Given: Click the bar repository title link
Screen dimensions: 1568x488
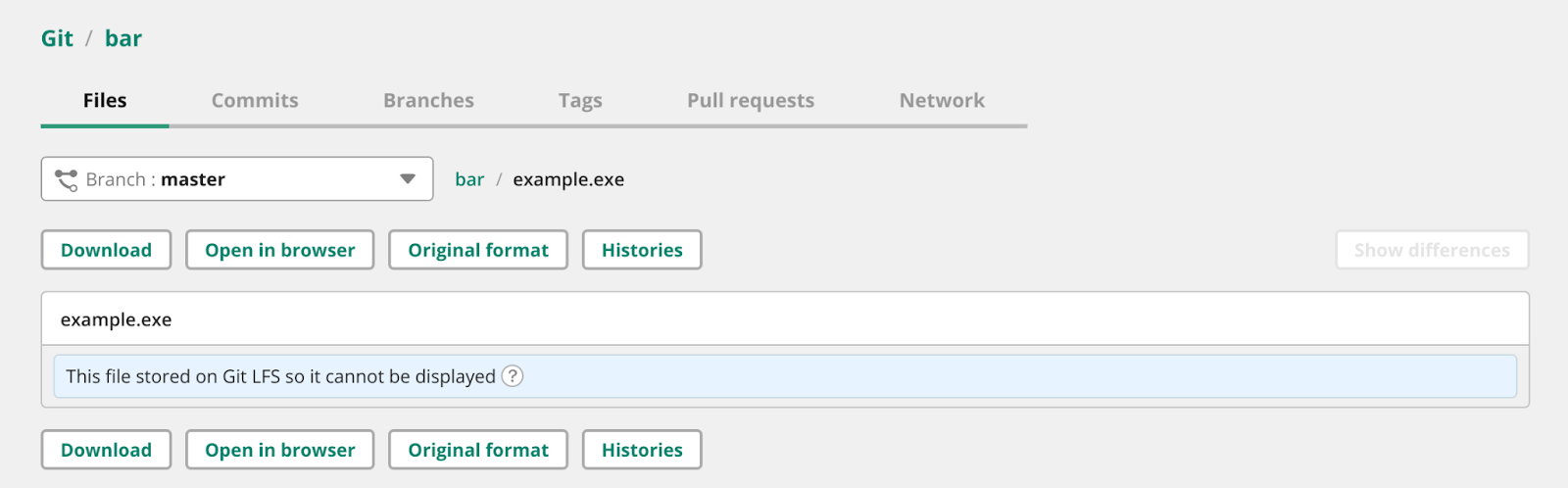Looking at the screenshot, I should click(x=123, y=39).
